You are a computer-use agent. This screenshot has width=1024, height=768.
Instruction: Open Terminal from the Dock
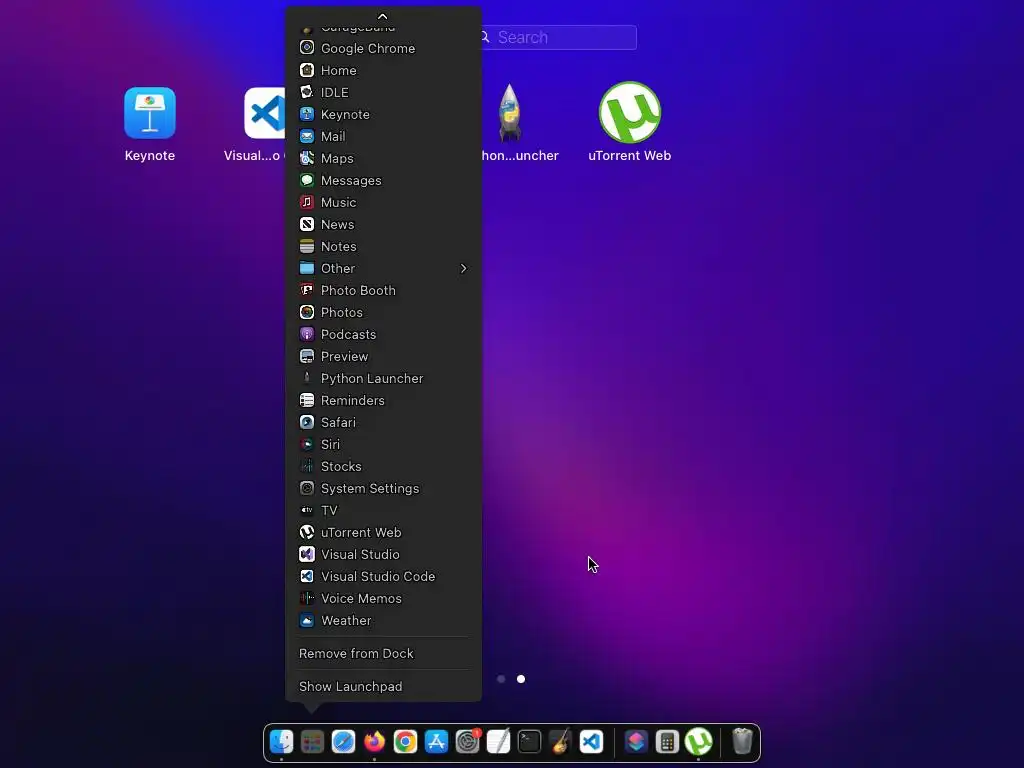click(529, 742)
